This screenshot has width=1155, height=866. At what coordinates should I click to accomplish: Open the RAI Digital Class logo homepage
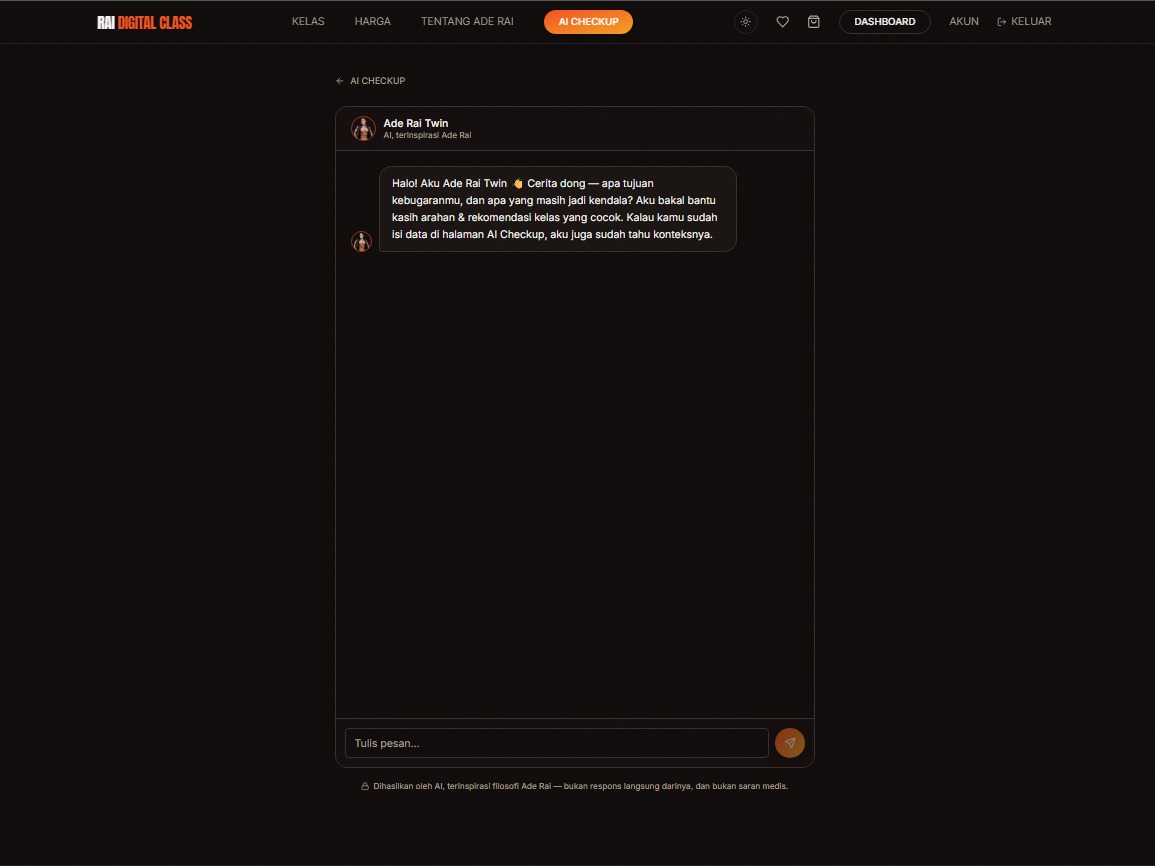pyautogui.click(x=144, y=22)
